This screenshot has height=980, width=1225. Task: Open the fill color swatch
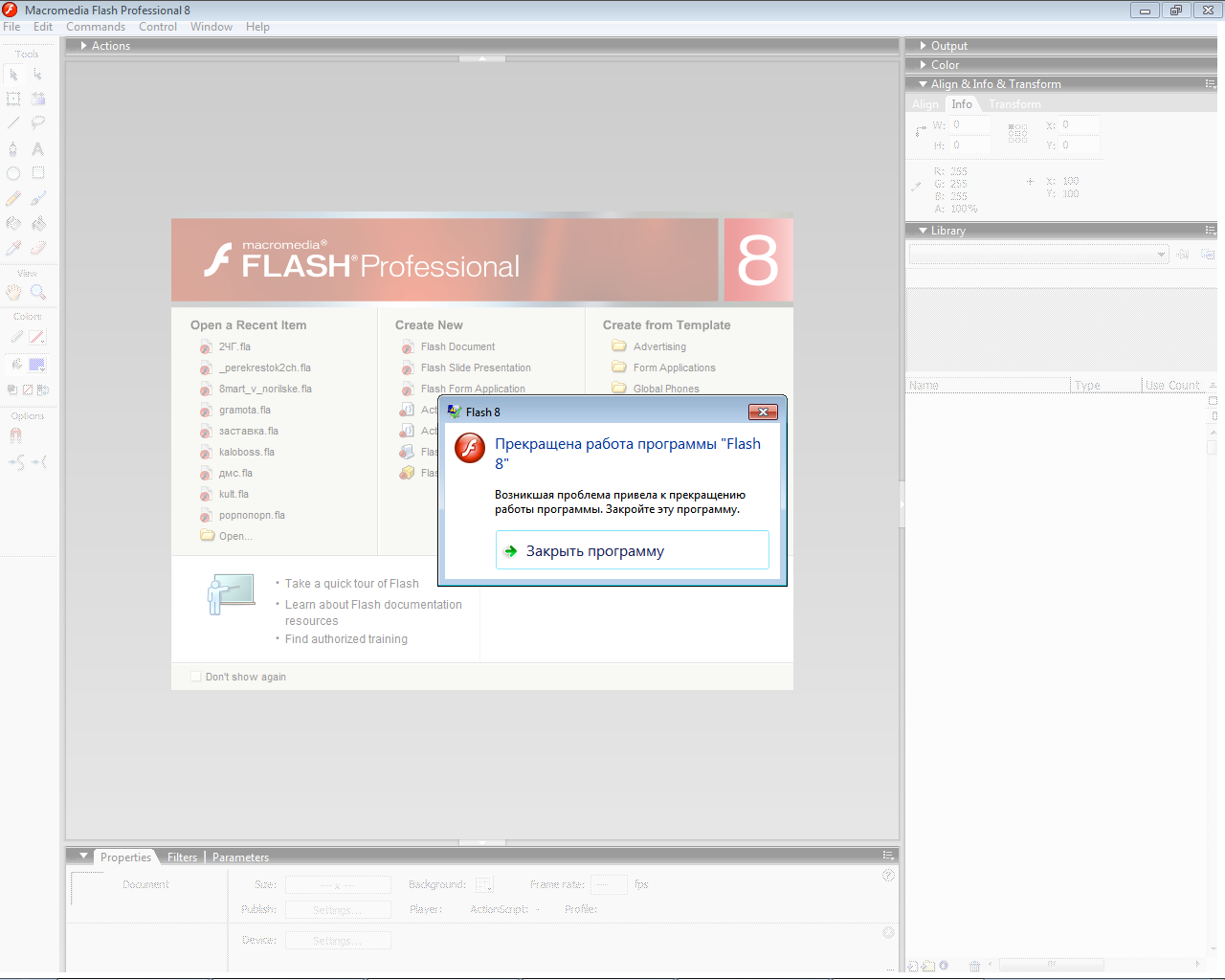tap(37, 365)
